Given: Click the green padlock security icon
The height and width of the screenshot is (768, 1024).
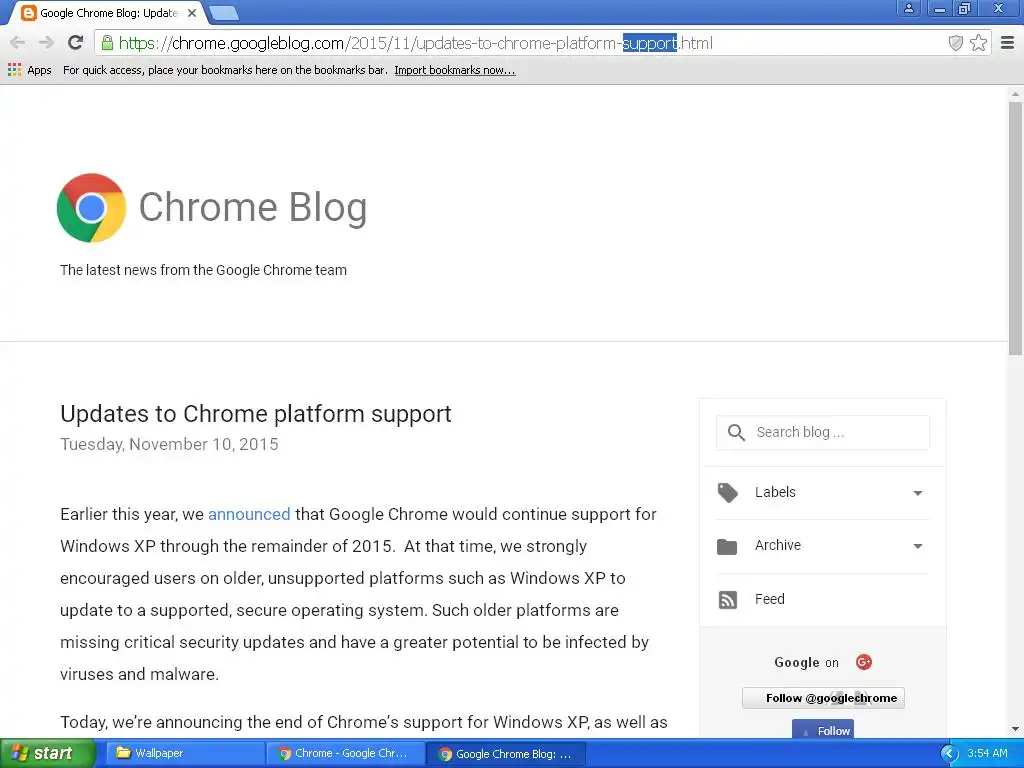Looking at the screenshot, I should click(107, 43).
